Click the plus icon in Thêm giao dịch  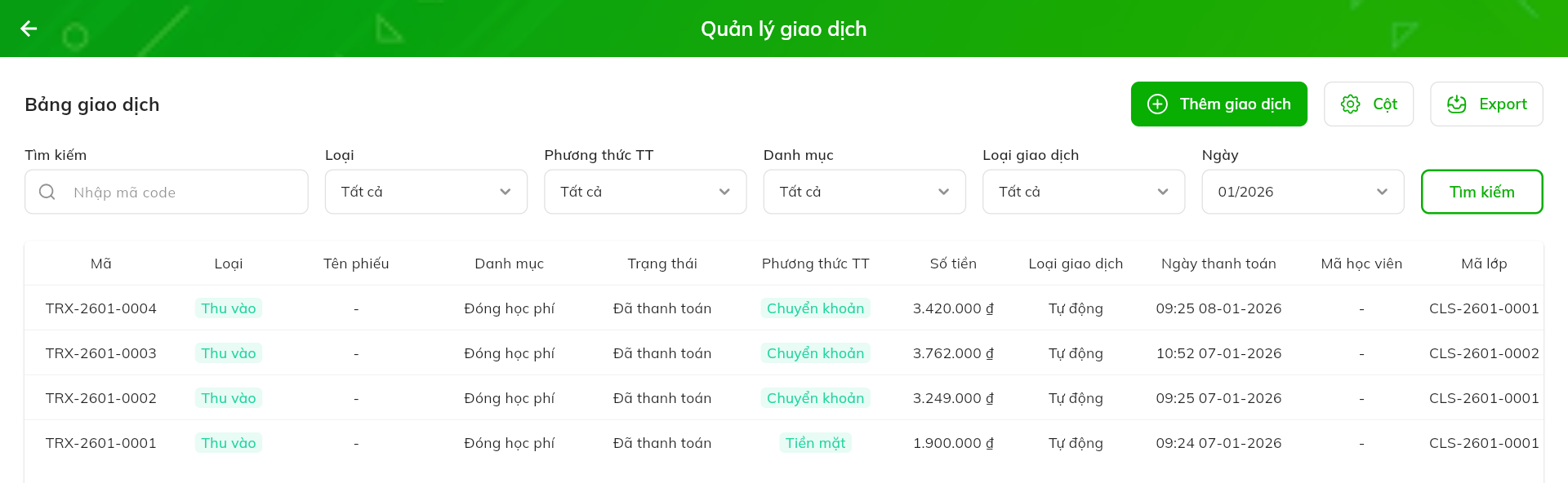pos(1157,104)
